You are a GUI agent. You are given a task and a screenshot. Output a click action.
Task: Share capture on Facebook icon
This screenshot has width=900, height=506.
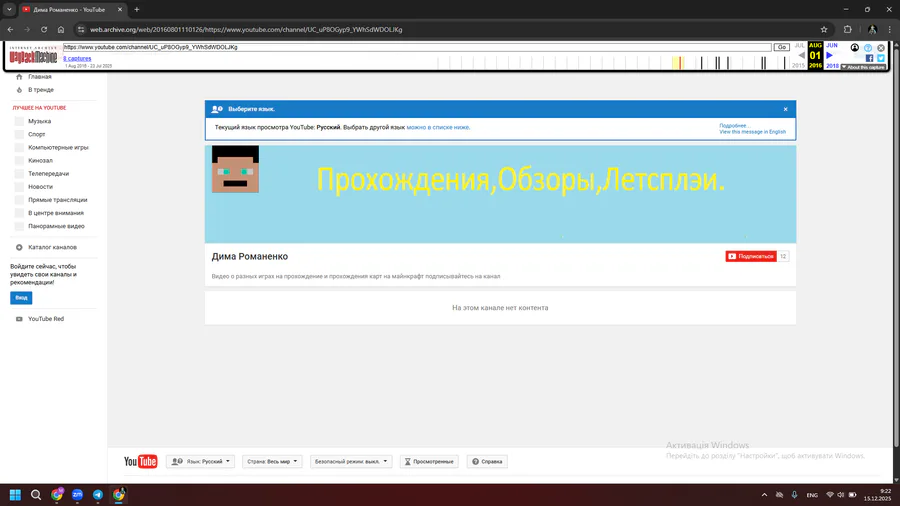869,58
